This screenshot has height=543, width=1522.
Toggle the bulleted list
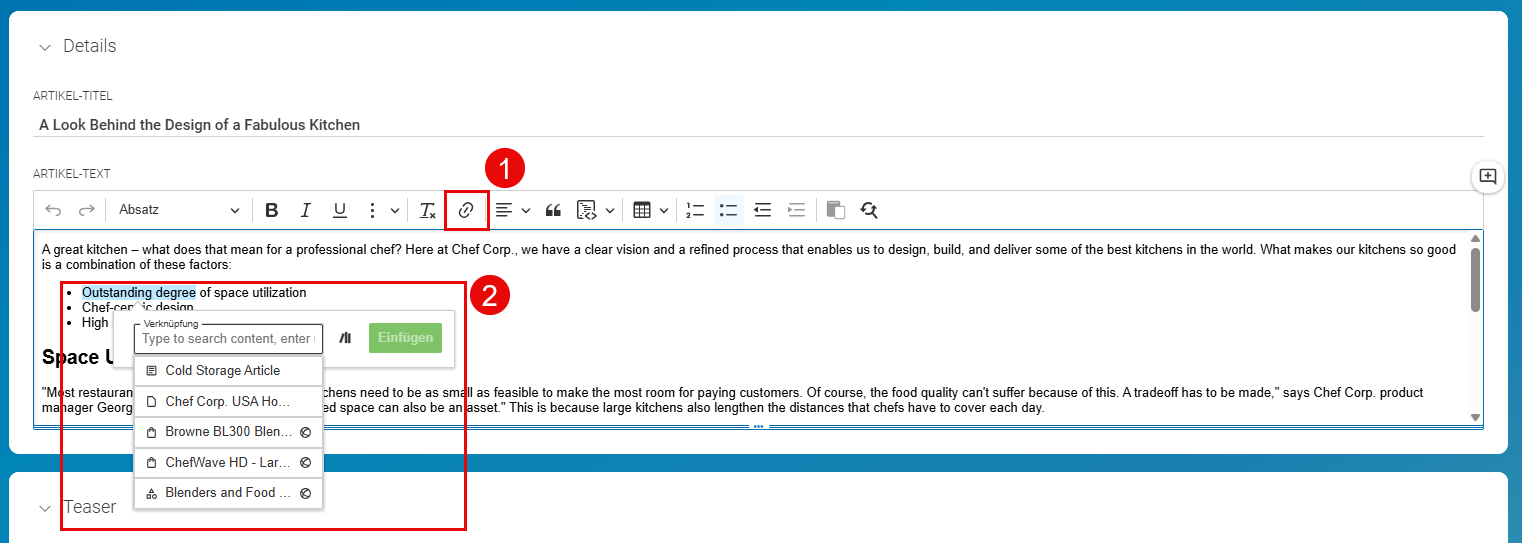729,210
